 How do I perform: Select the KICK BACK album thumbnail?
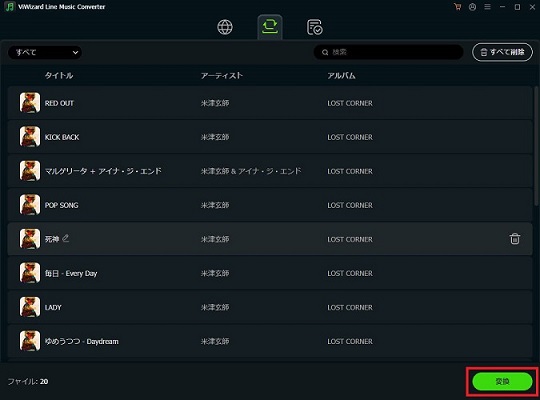30,136
